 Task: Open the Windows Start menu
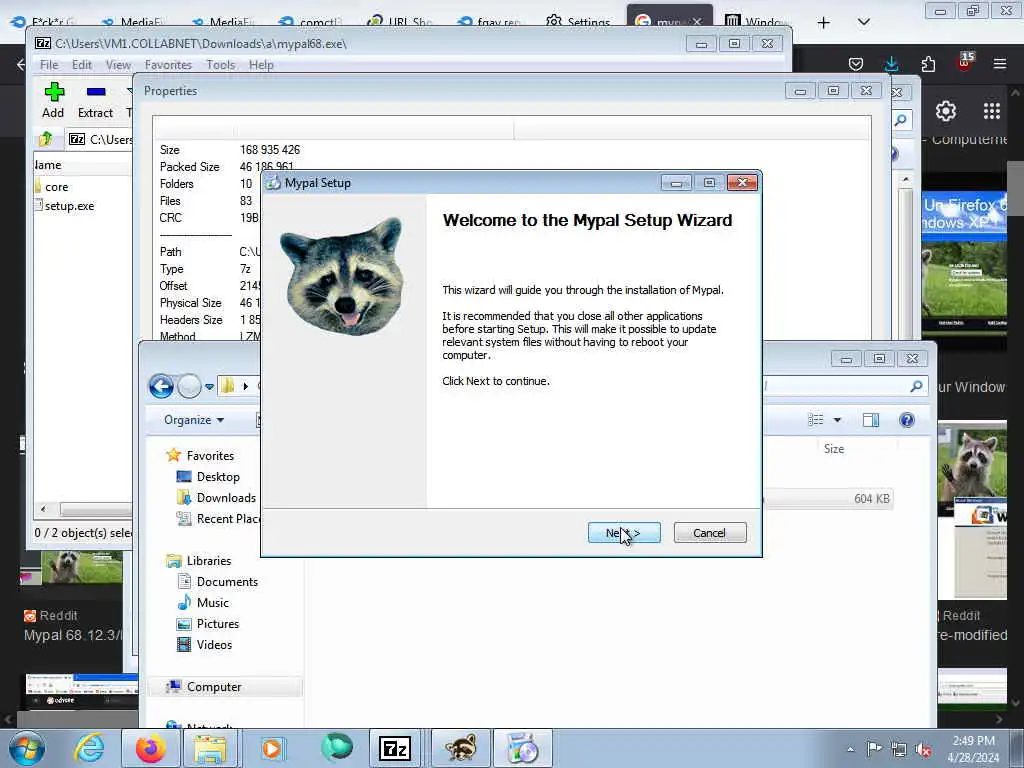coord(27,748)
